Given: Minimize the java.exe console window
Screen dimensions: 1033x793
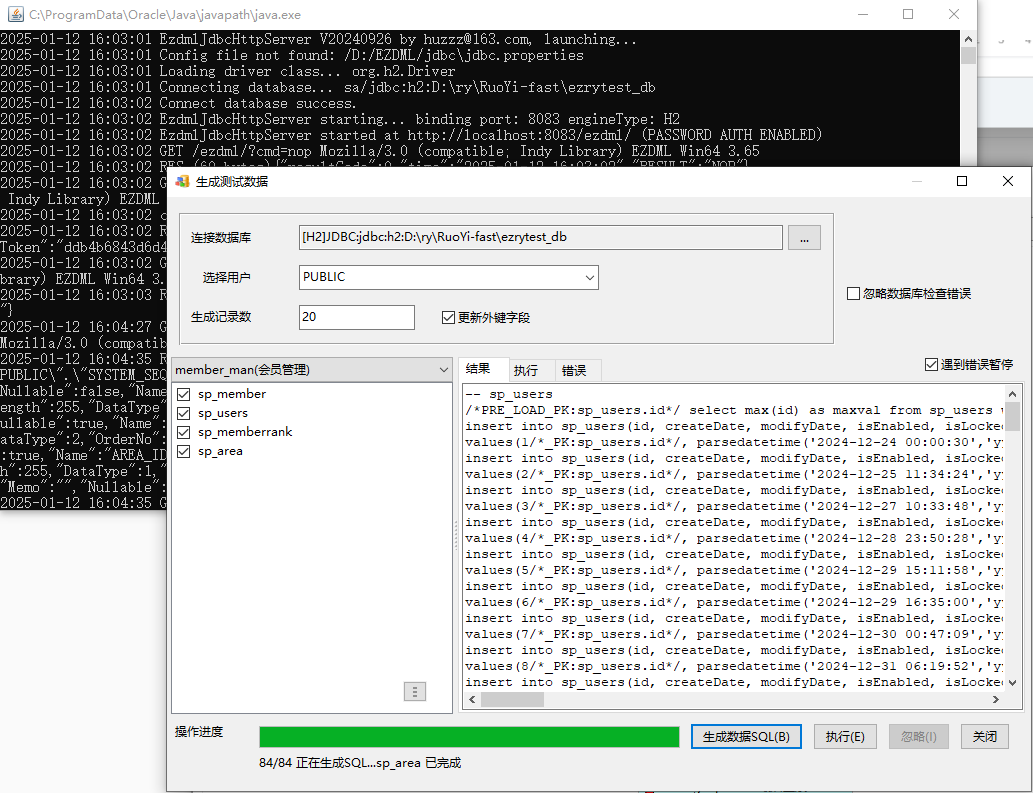Looking at the screenshot, I should tap(862, 15).
